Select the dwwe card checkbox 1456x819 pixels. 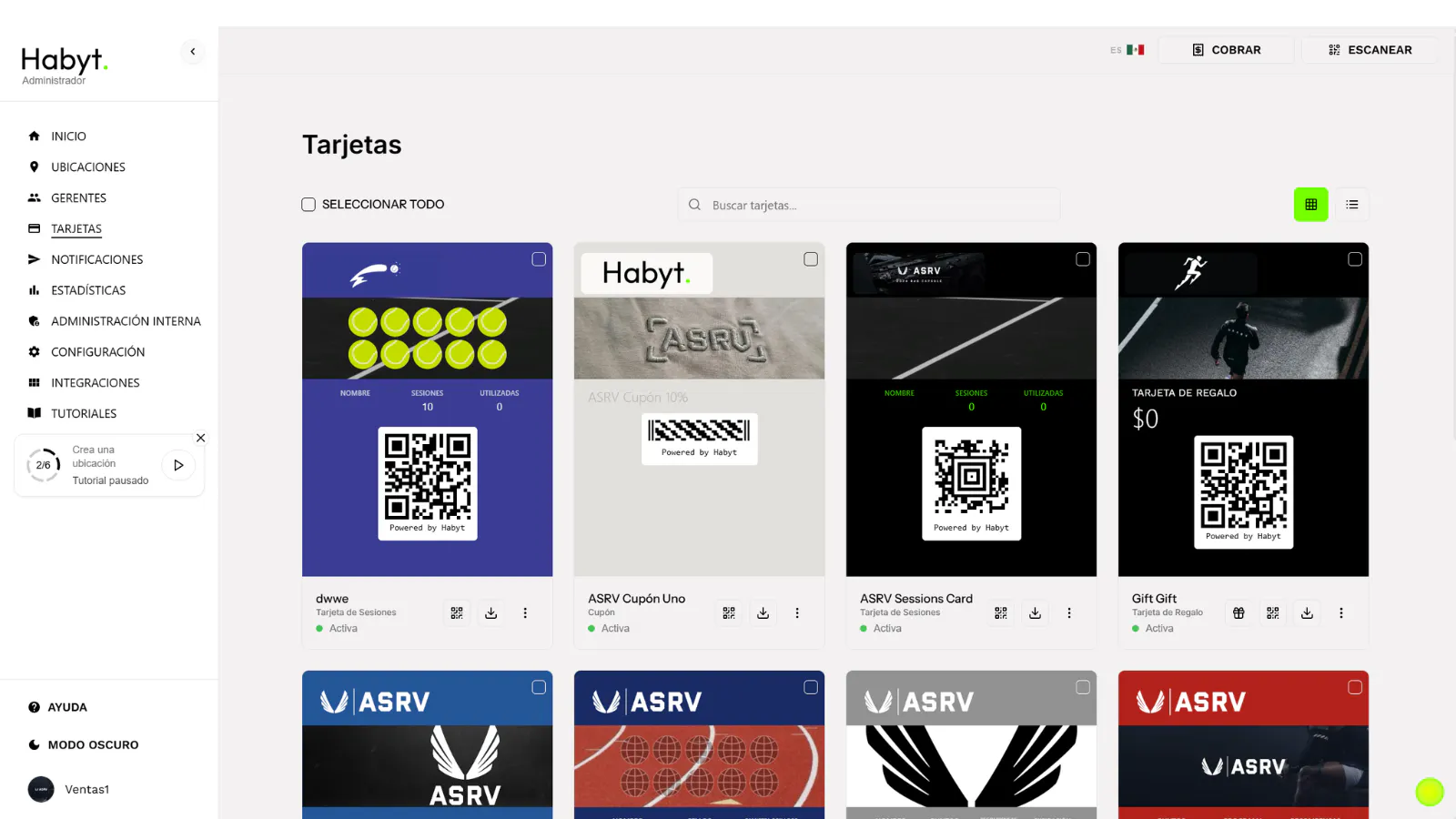pyautogui.click(x=539, y=259)
